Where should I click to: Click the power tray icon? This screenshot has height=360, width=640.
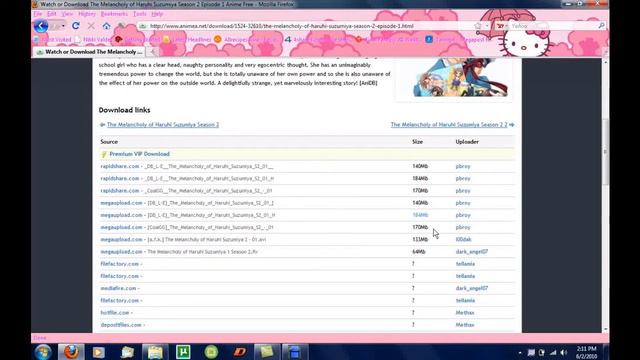pyautogui.click(x=542, y=353)
